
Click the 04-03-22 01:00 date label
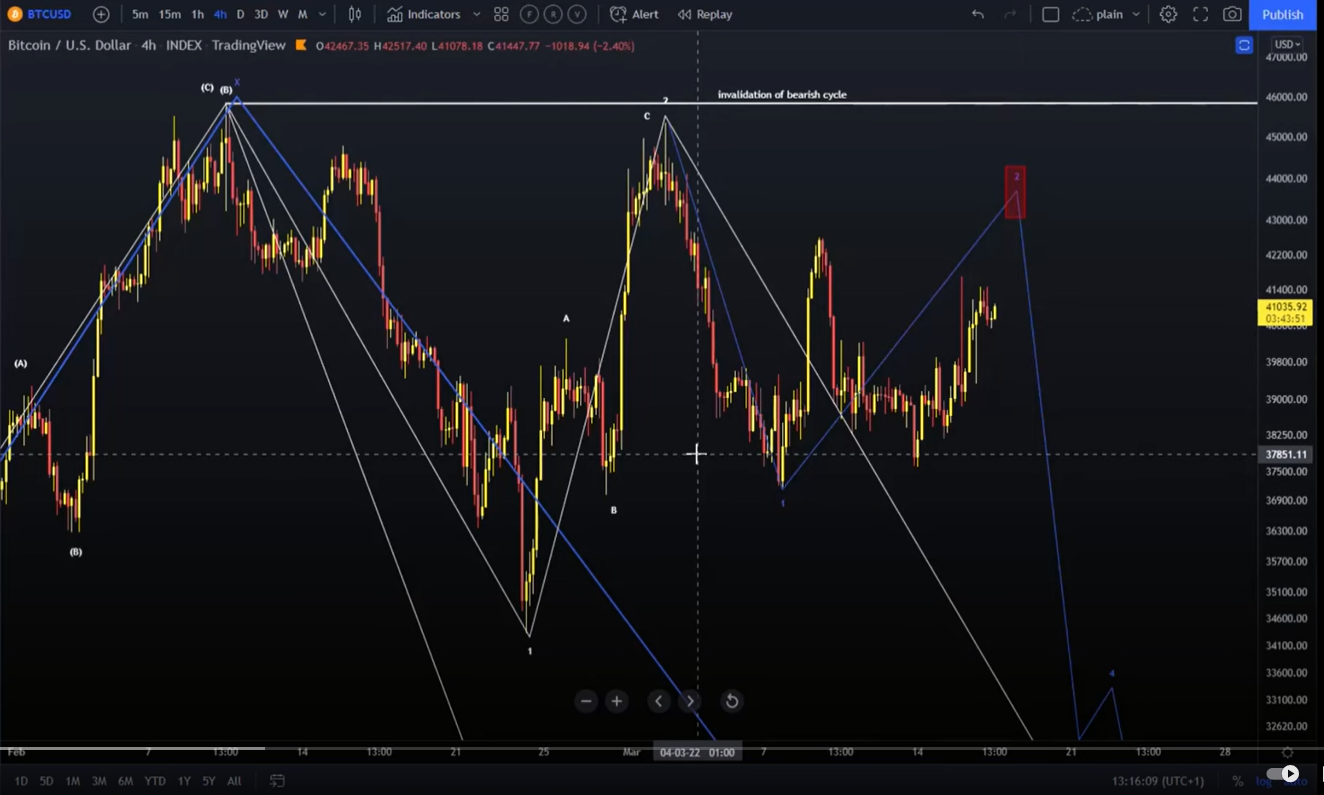click(x=697, y=752)
